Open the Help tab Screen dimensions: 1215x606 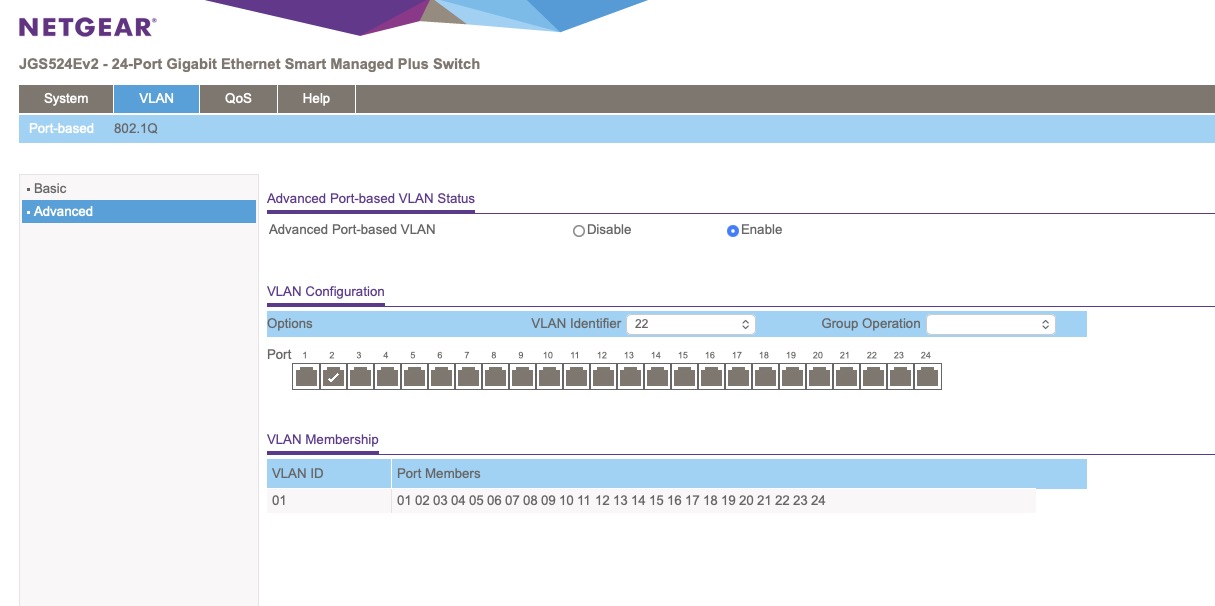(316, 99)
